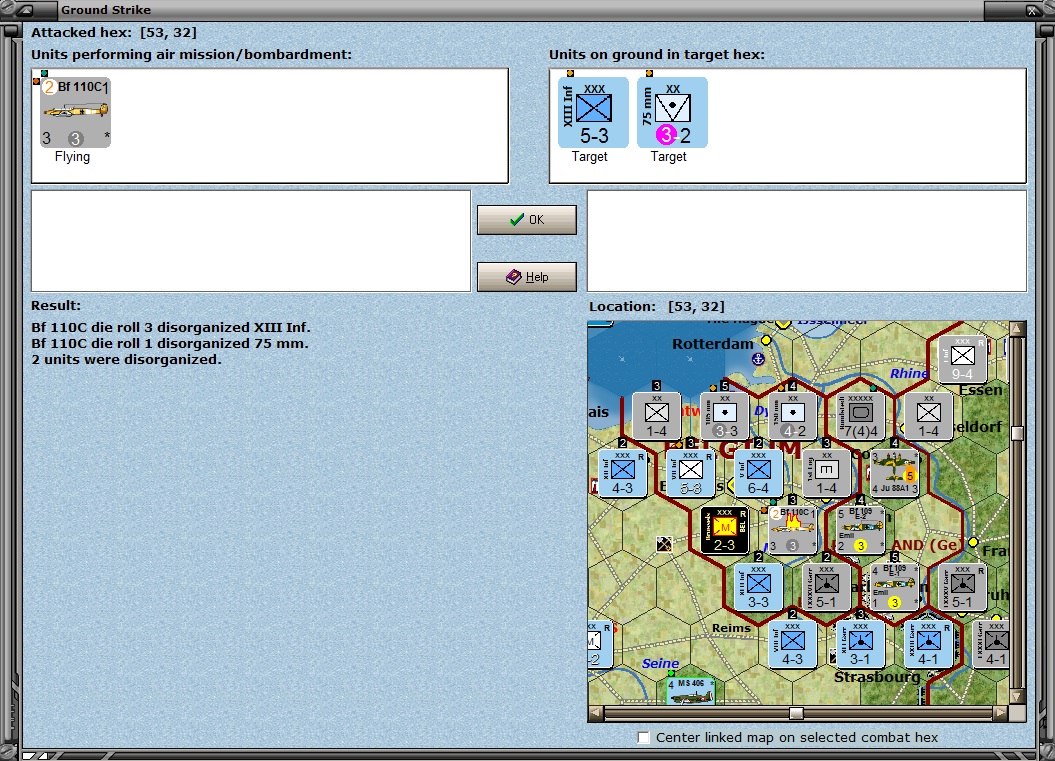Click the 105 mm 3-3 artillery counter
The width and height of the screenshot is (1055, 761).
pos(725,416)
